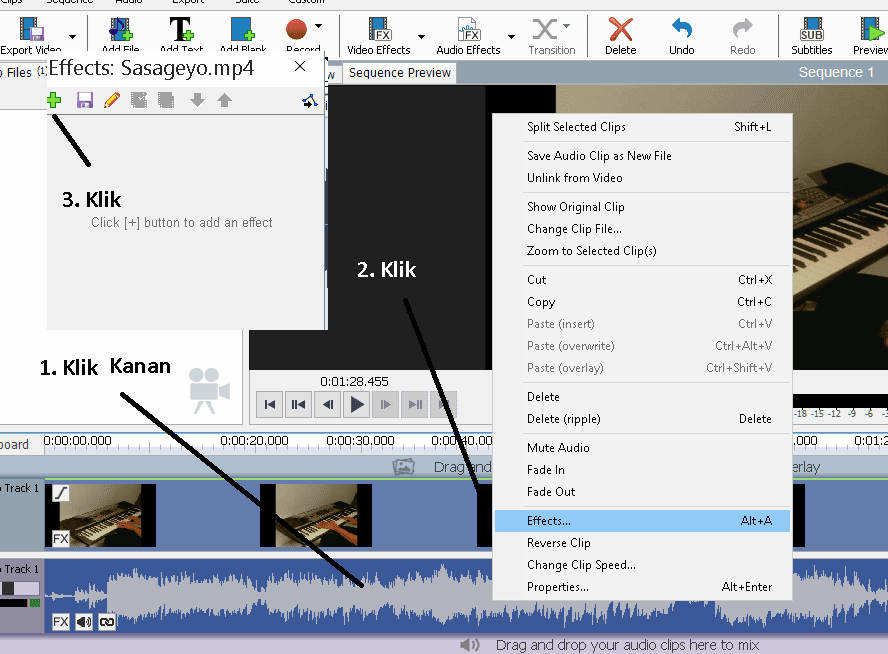Toggle Mute Audio in context menu
Viewport: 888px width, 654px height.
click(642, 448)
